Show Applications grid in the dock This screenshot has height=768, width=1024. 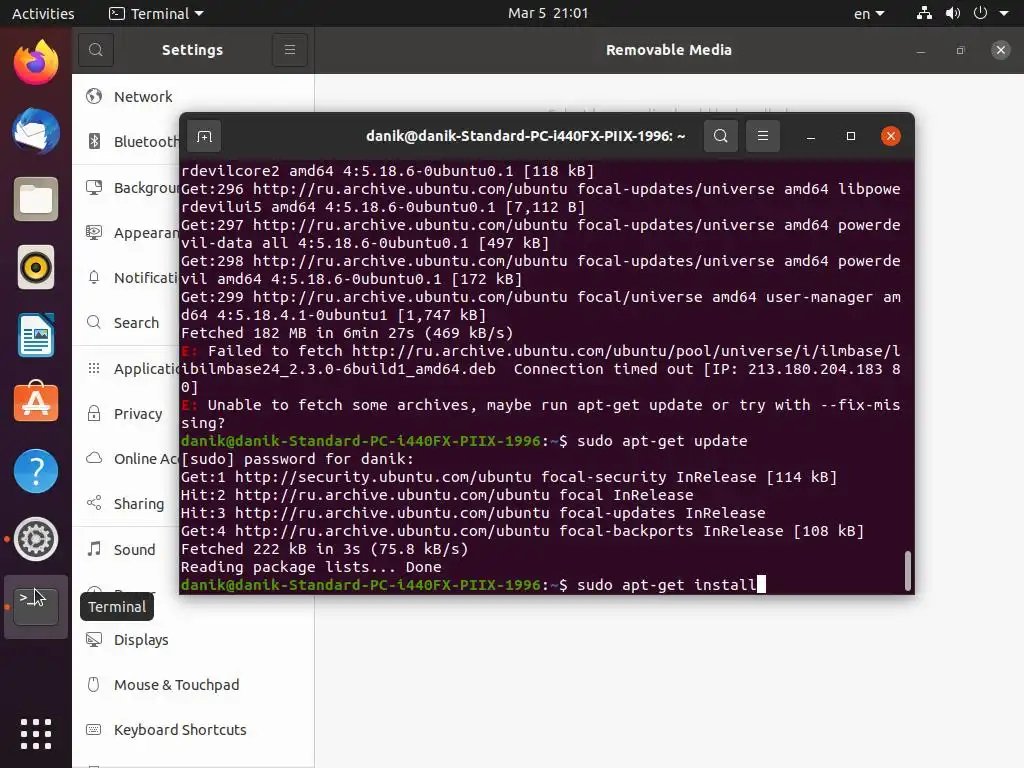[36, 733]
